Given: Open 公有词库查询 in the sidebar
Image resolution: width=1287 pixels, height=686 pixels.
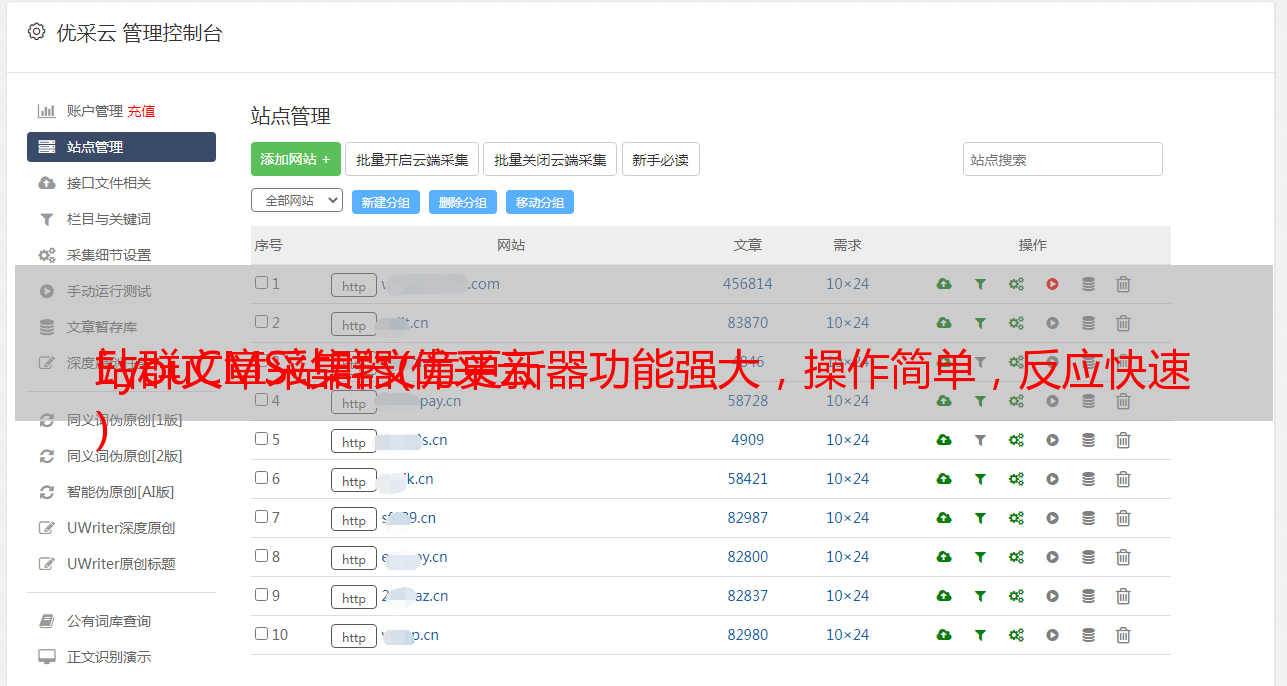Looking at the screenshot, I should point(109,622).
